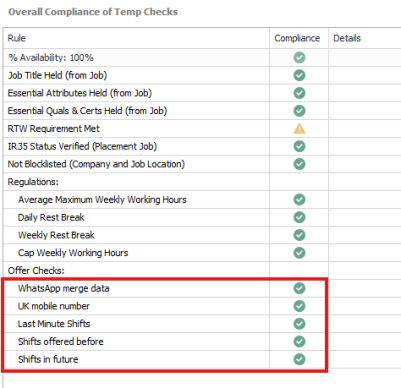Select 'UK mobile number' rule text
The image size is (401, 388).
[x=54, y=306]
